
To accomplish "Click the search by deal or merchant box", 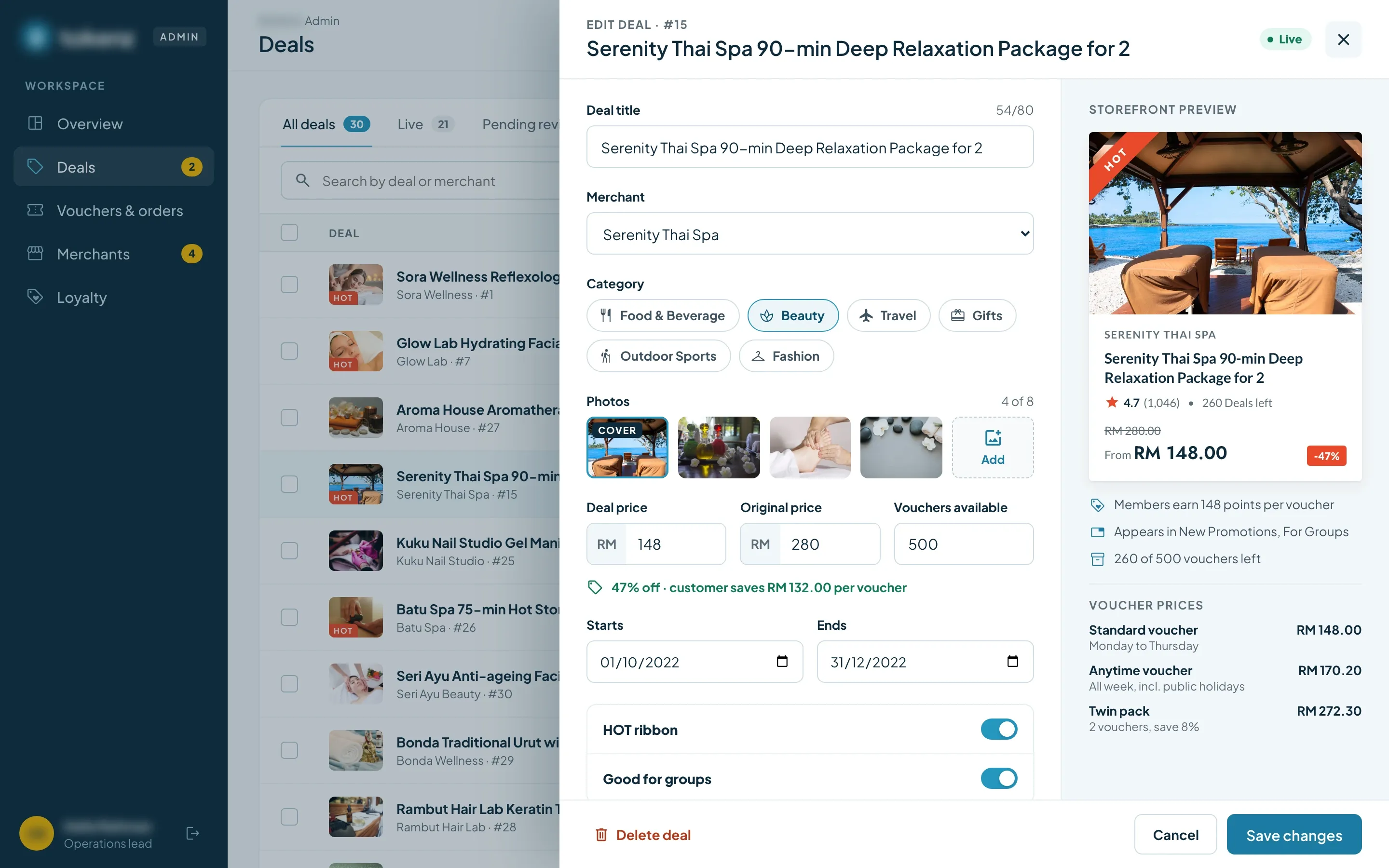I will tap(420, 180).
